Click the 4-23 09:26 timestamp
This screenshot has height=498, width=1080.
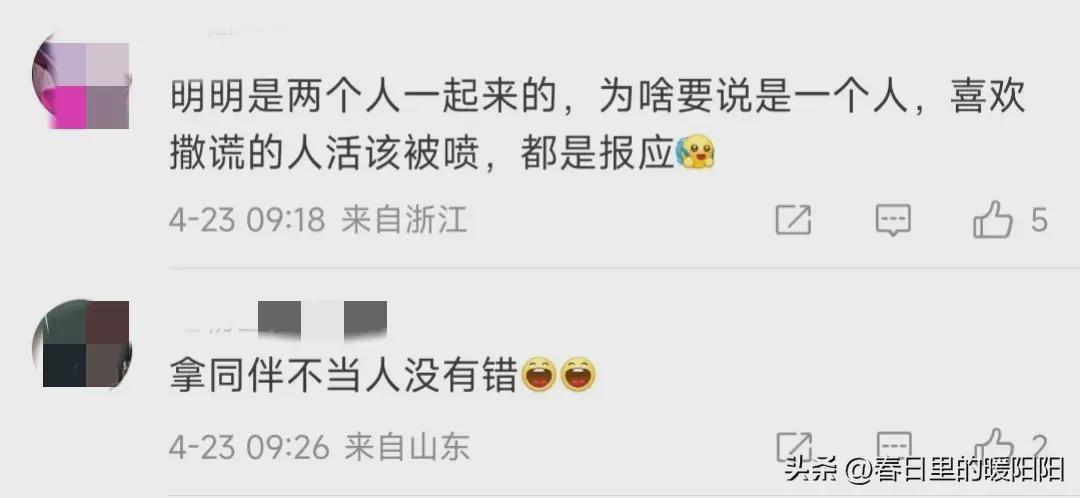[x=249, y=448]
